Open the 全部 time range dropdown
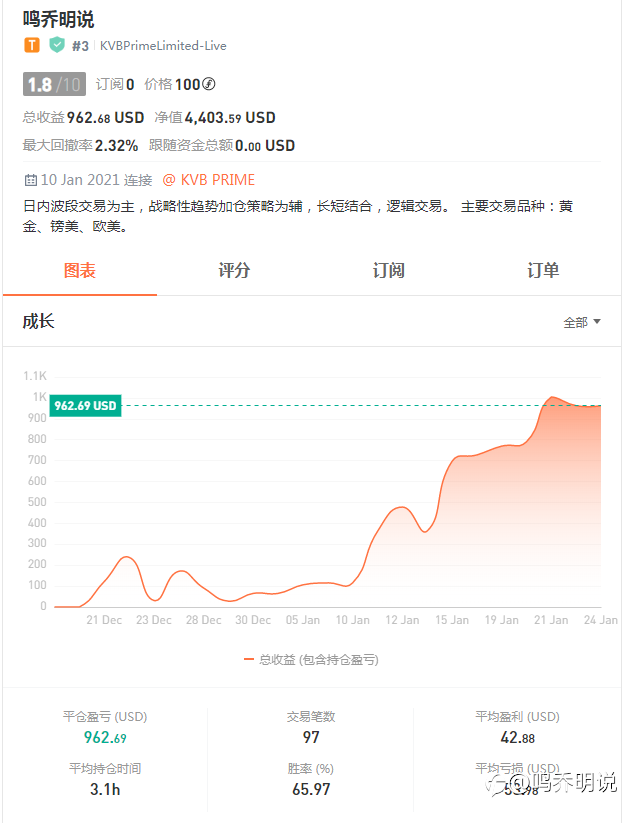Screen dimensions: 623x823 [x=582, y=322]
